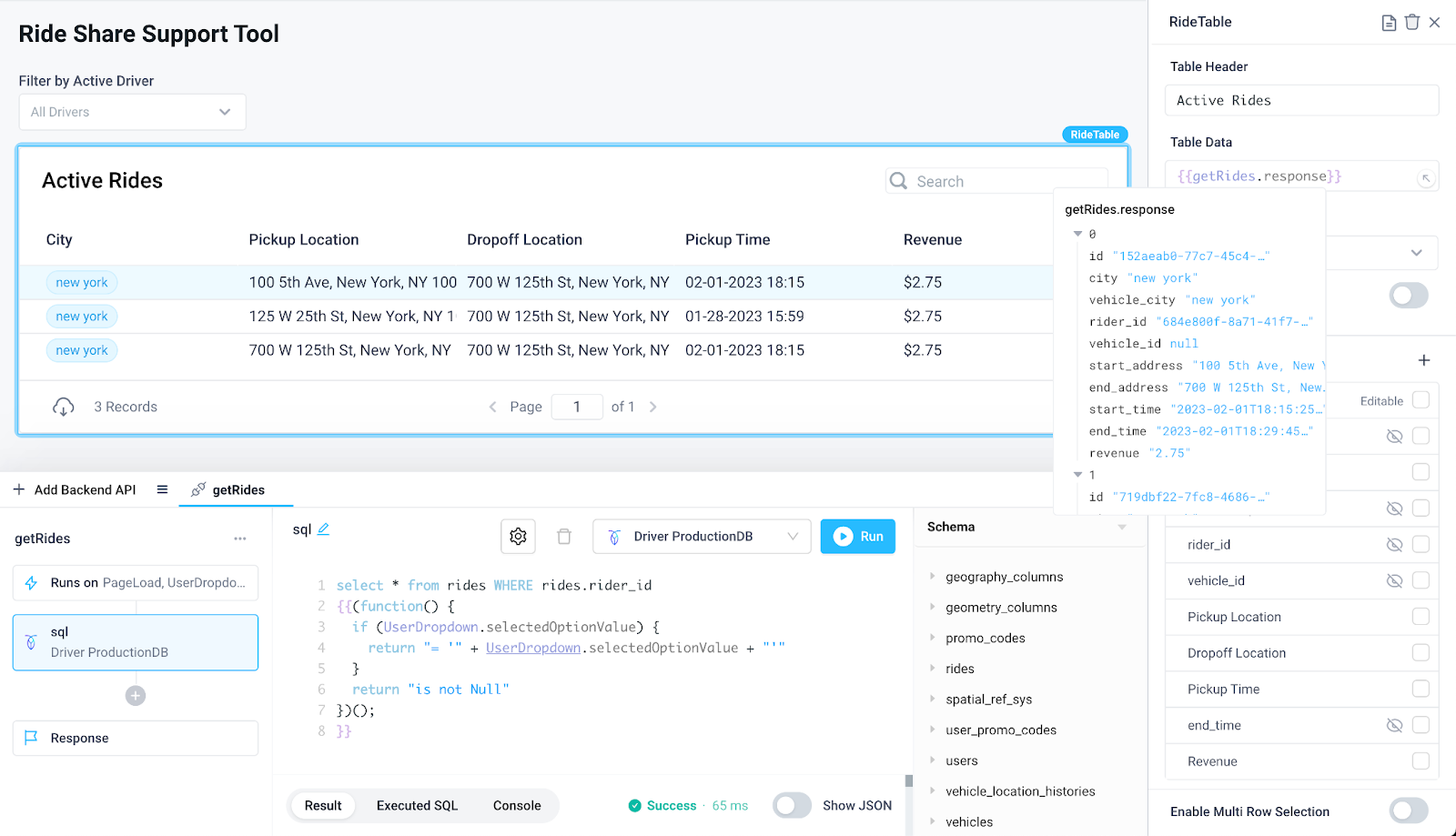Add a query step with the plus icon
Screen dimensions: 1456x836
[x=135, y=695]
